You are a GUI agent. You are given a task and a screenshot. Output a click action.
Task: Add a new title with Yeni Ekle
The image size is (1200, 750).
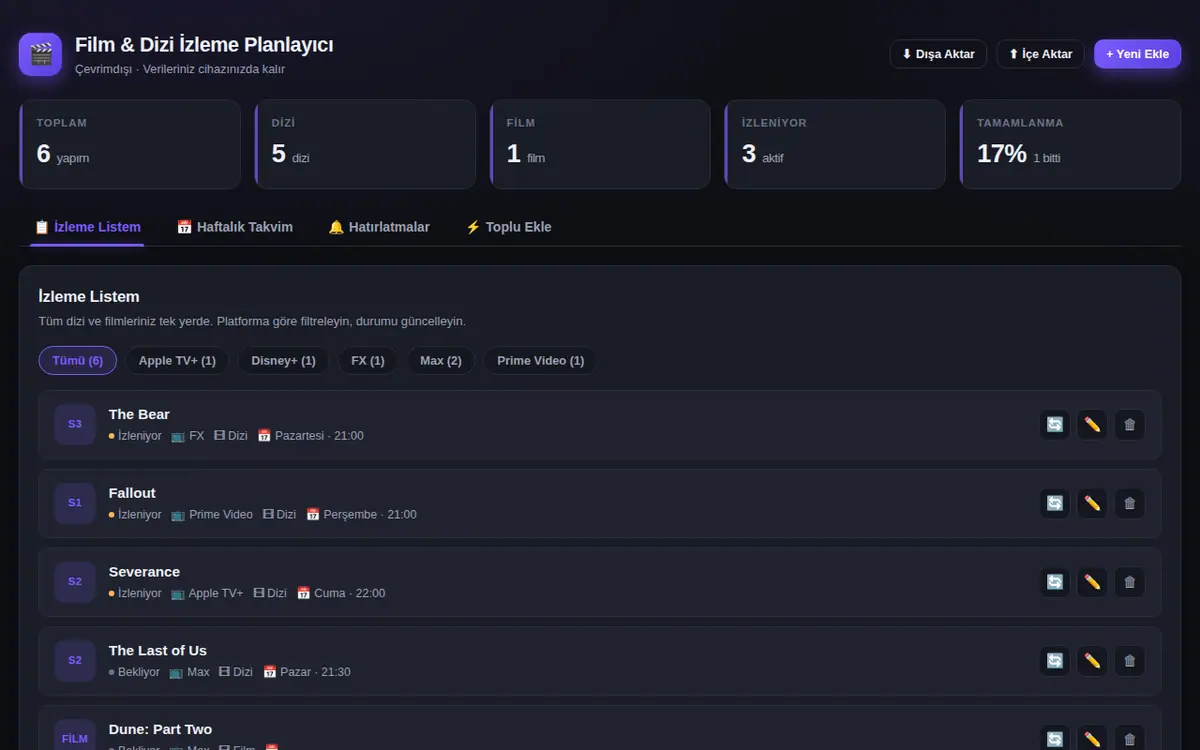point(1137,54)
